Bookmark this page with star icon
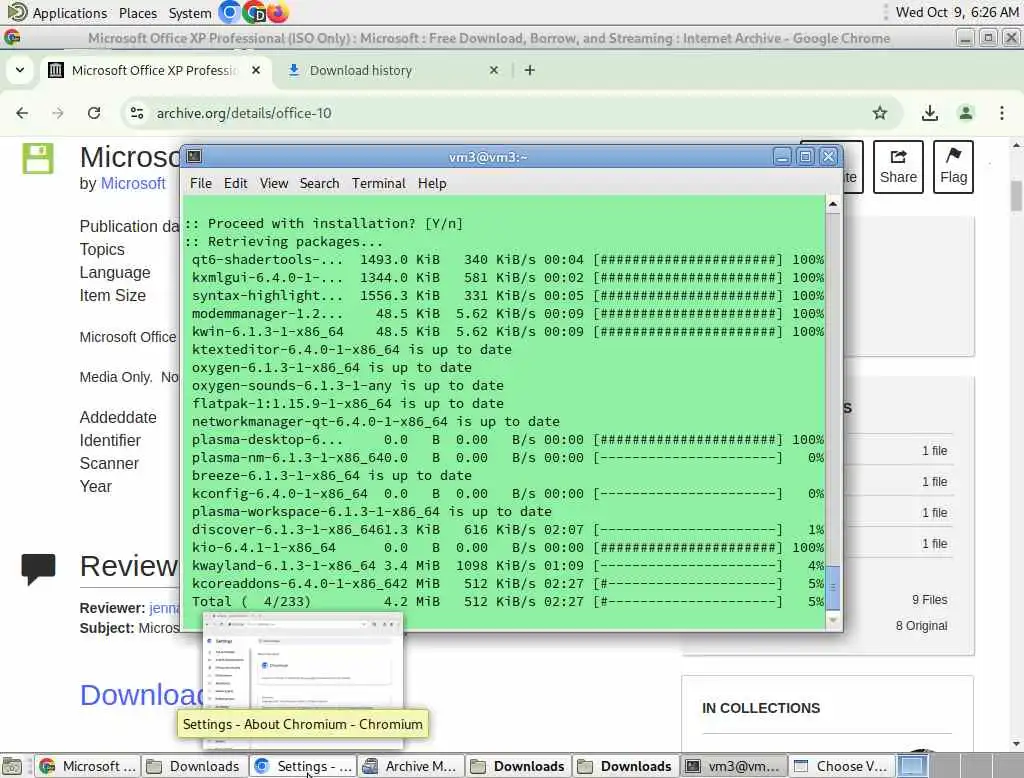The height and width of the screenshot is (778, 1024). point(880,113)
